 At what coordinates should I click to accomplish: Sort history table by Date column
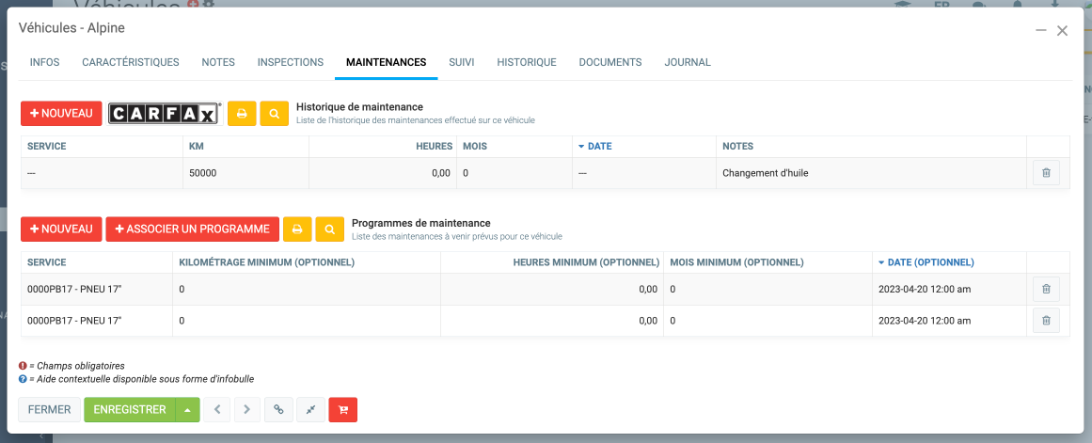[600, 146]
